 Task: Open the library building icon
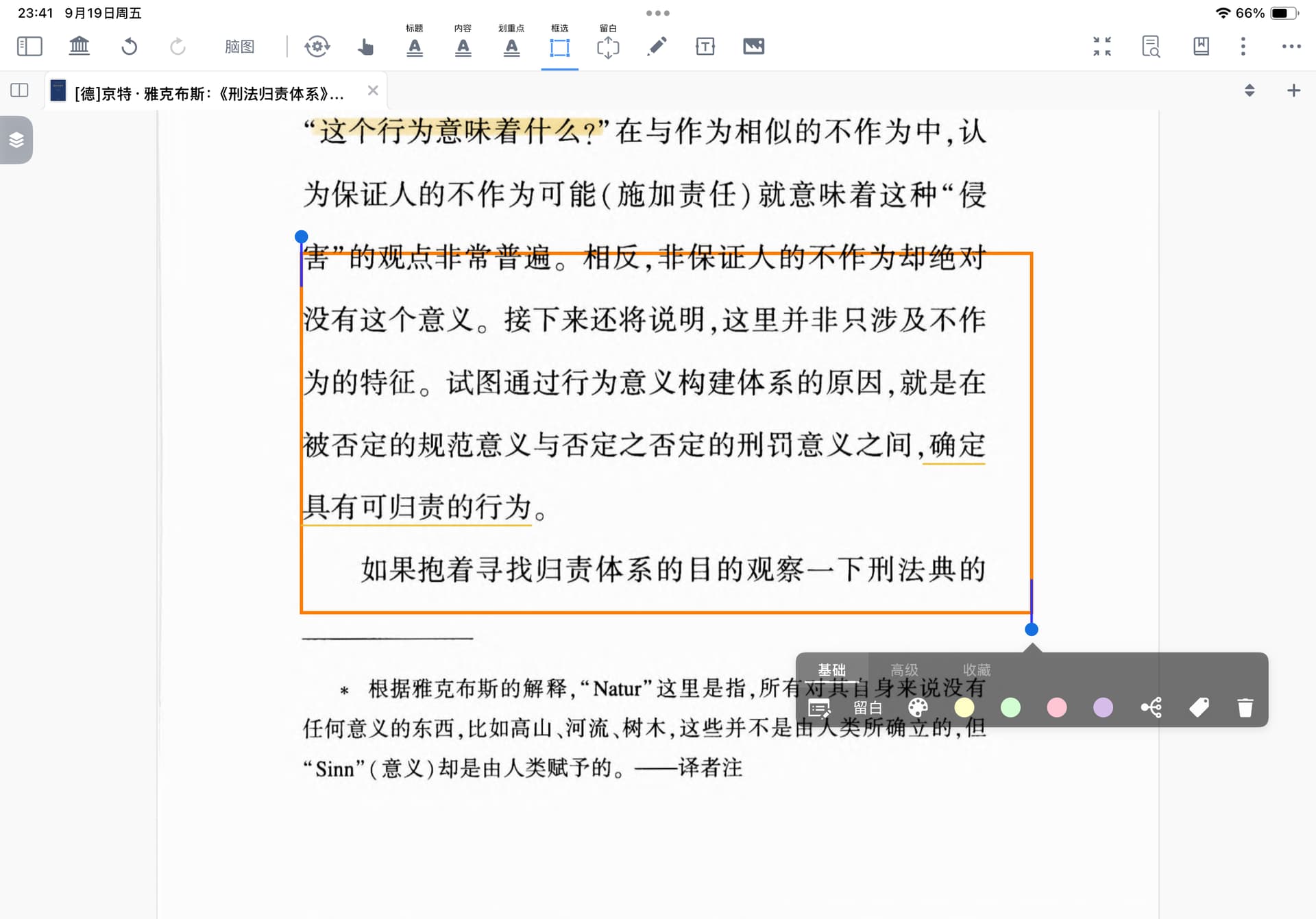click(80, 47)
